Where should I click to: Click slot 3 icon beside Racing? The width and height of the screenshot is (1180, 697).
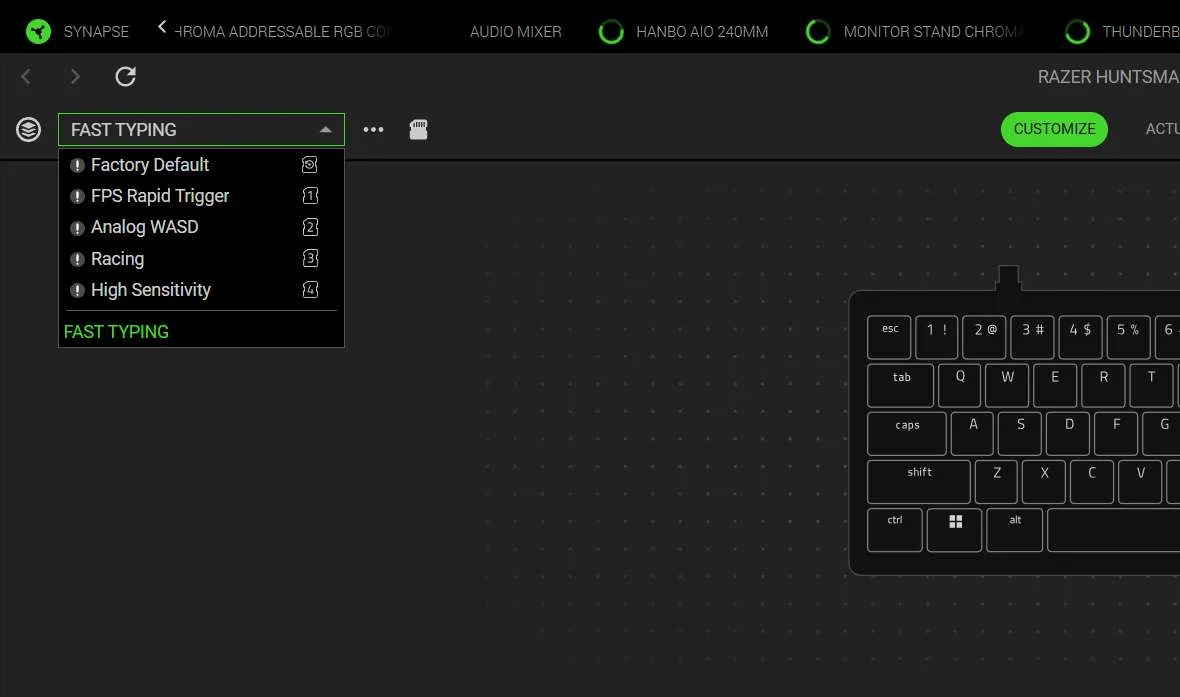[310, 258]
